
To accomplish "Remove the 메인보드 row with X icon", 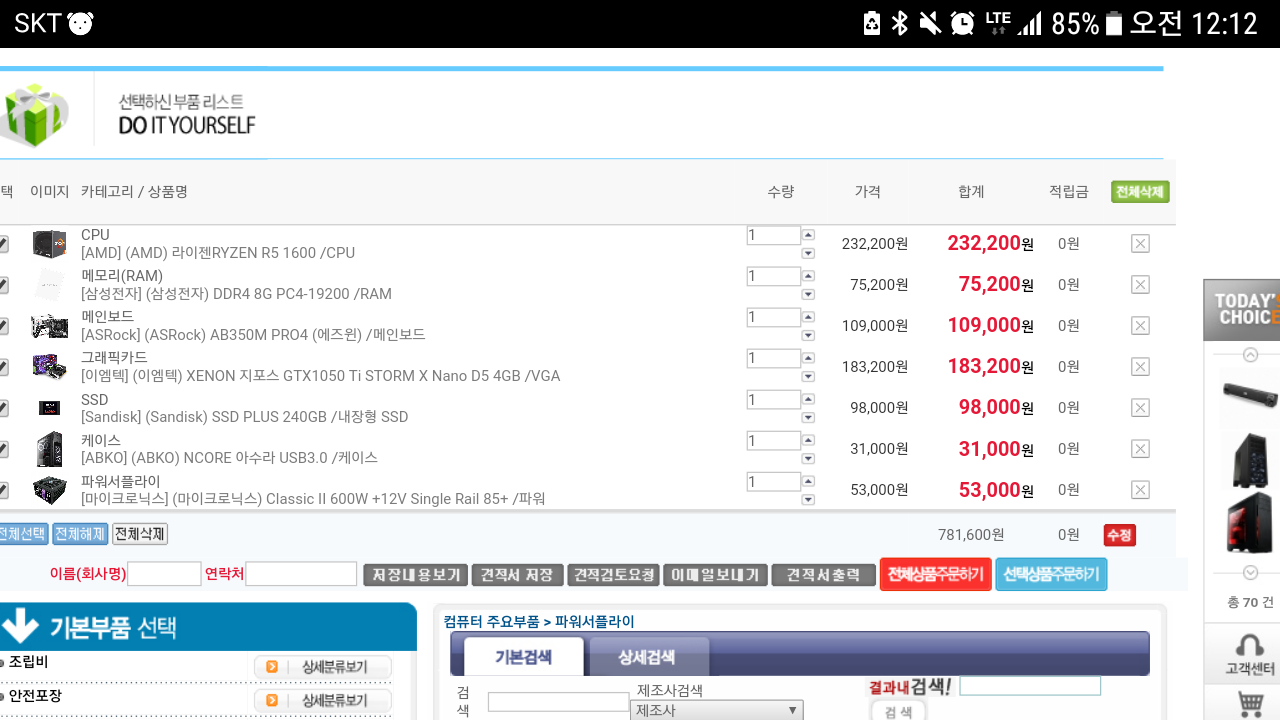I will click(1140, 326).
